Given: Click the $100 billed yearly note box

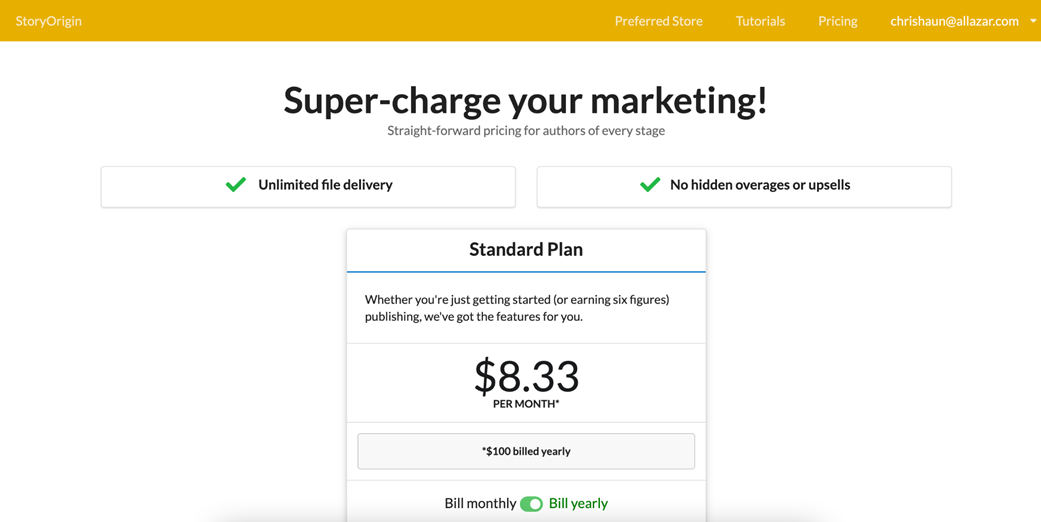Looking at the screenshot, I should point(526,451).
